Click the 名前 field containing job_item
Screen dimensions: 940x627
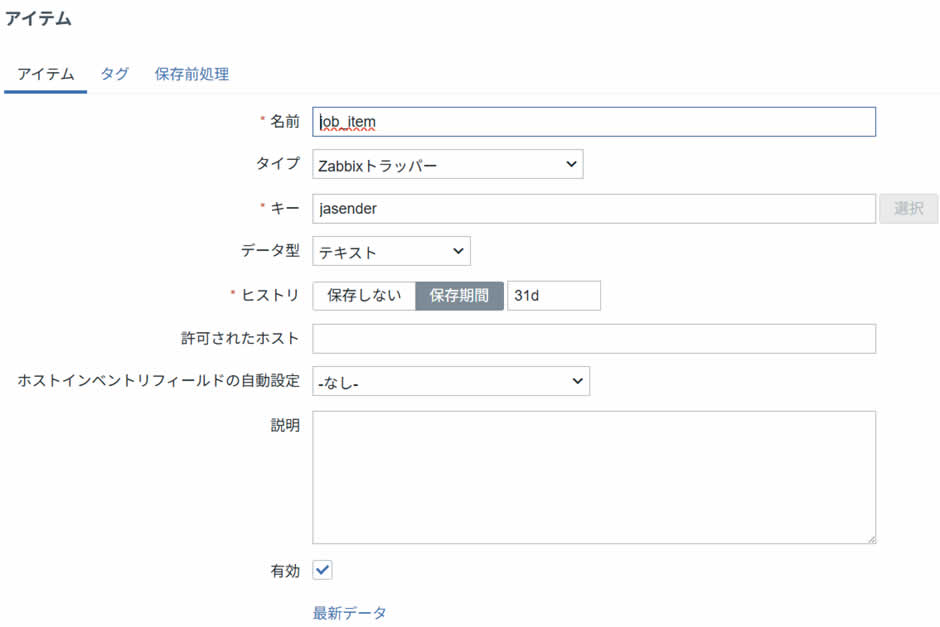point(595,121)
